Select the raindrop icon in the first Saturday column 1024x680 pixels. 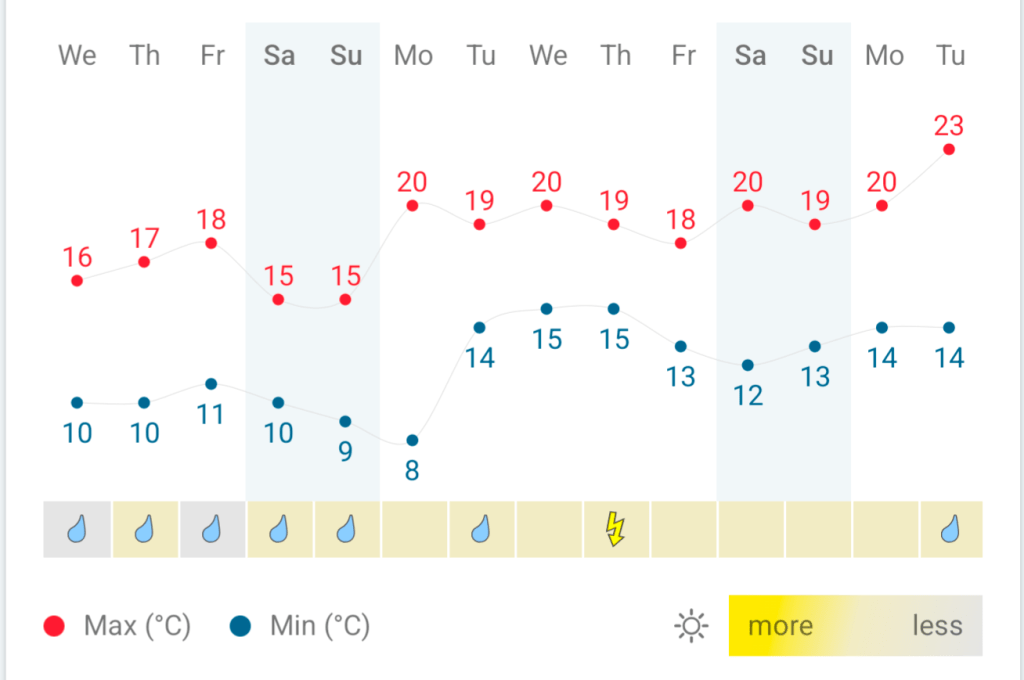[279, 529]
